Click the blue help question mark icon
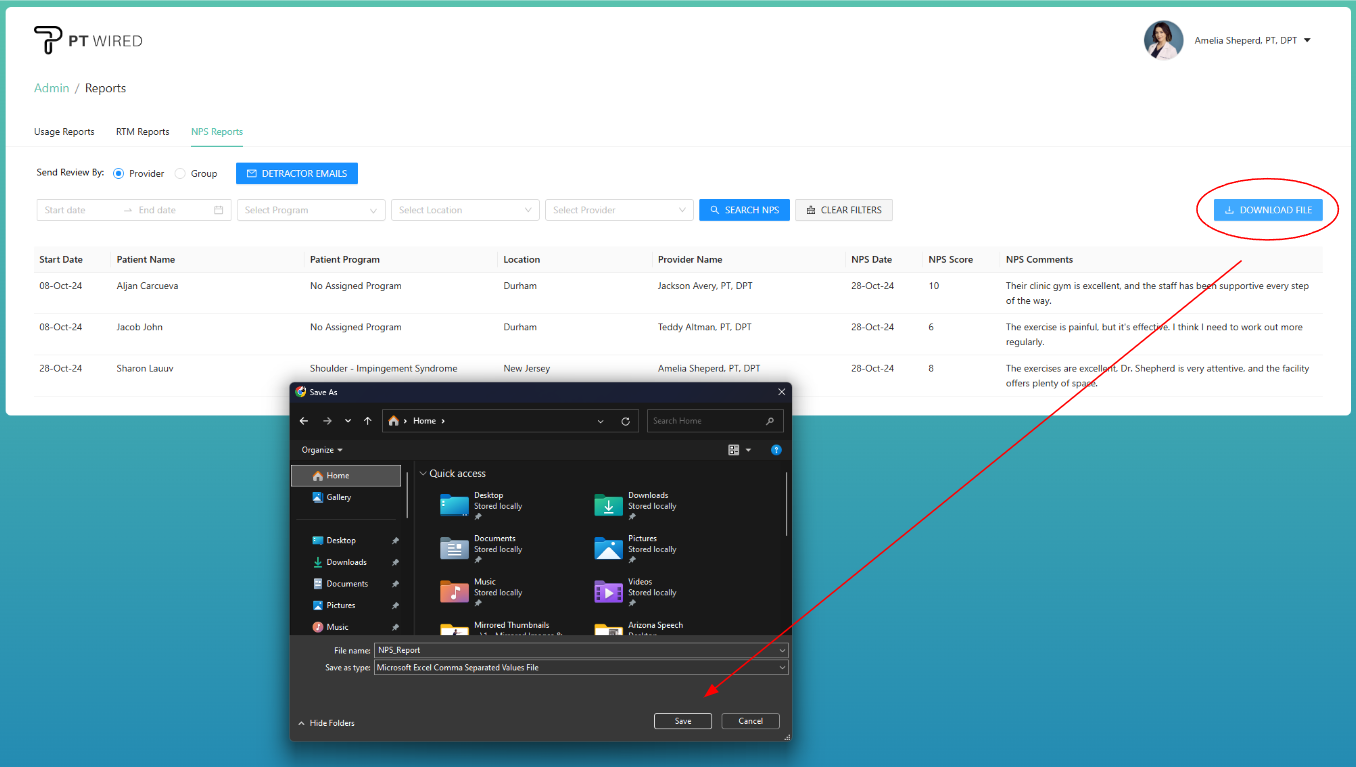Image resolution: width=1356 pixels, height=767 pixels. (776, 450)
